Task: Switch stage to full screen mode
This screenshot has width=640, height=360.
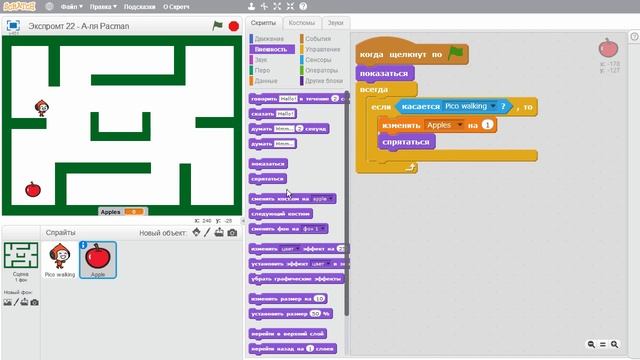Action: 13,26
